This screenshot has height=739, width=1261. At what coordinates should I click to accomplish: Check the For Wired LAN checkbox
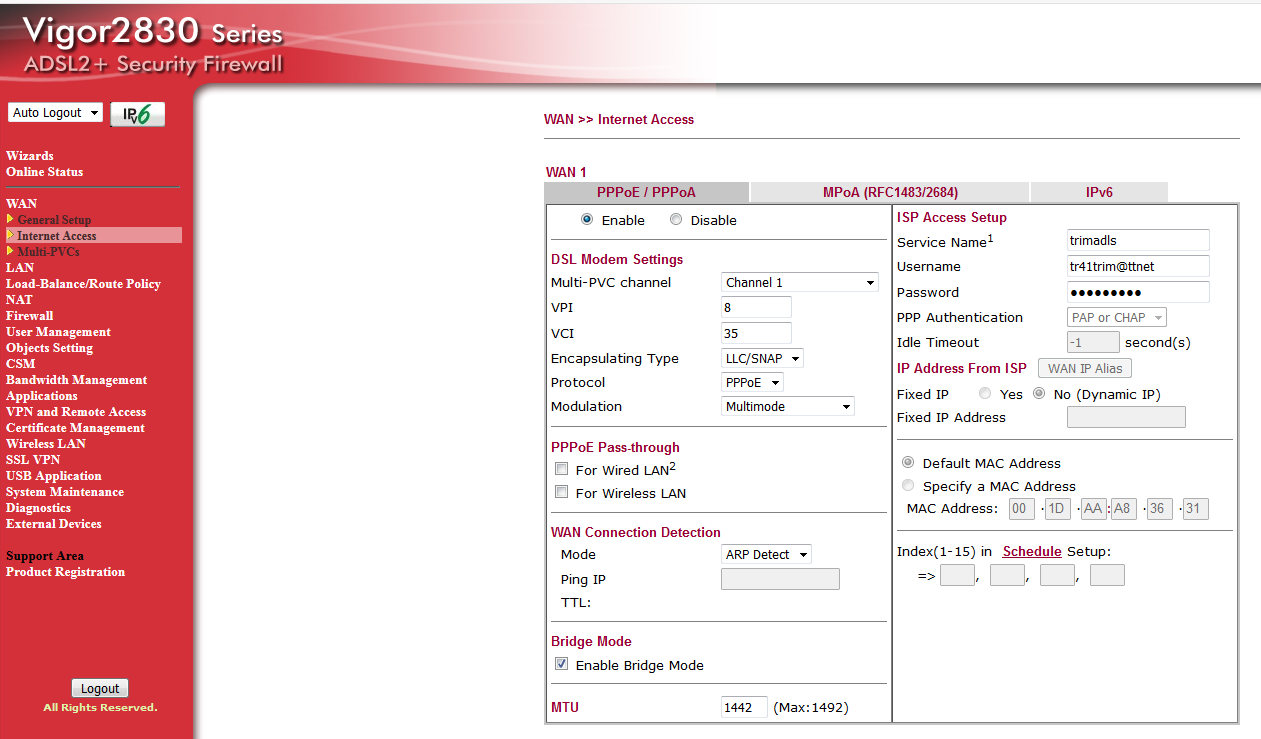[x=562, y=469]
